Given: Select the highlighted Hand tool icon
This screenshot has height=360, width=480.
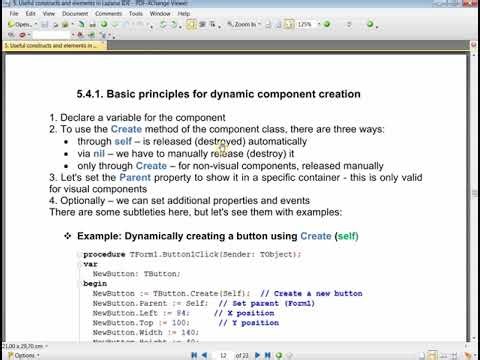Looking at the screenshot, I should click(191, 24).
